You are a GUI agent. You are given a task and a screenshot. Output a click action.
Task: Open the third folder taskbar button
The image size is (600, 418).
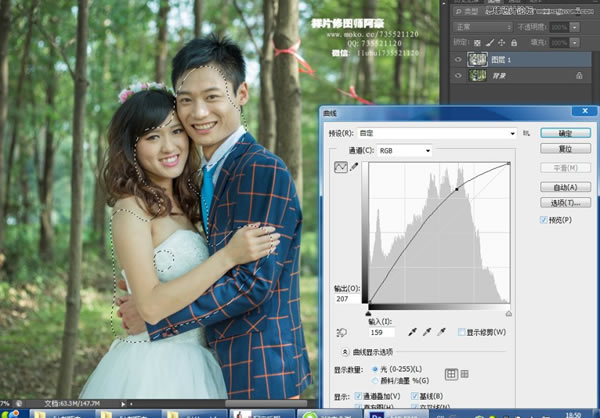[194, 414]
